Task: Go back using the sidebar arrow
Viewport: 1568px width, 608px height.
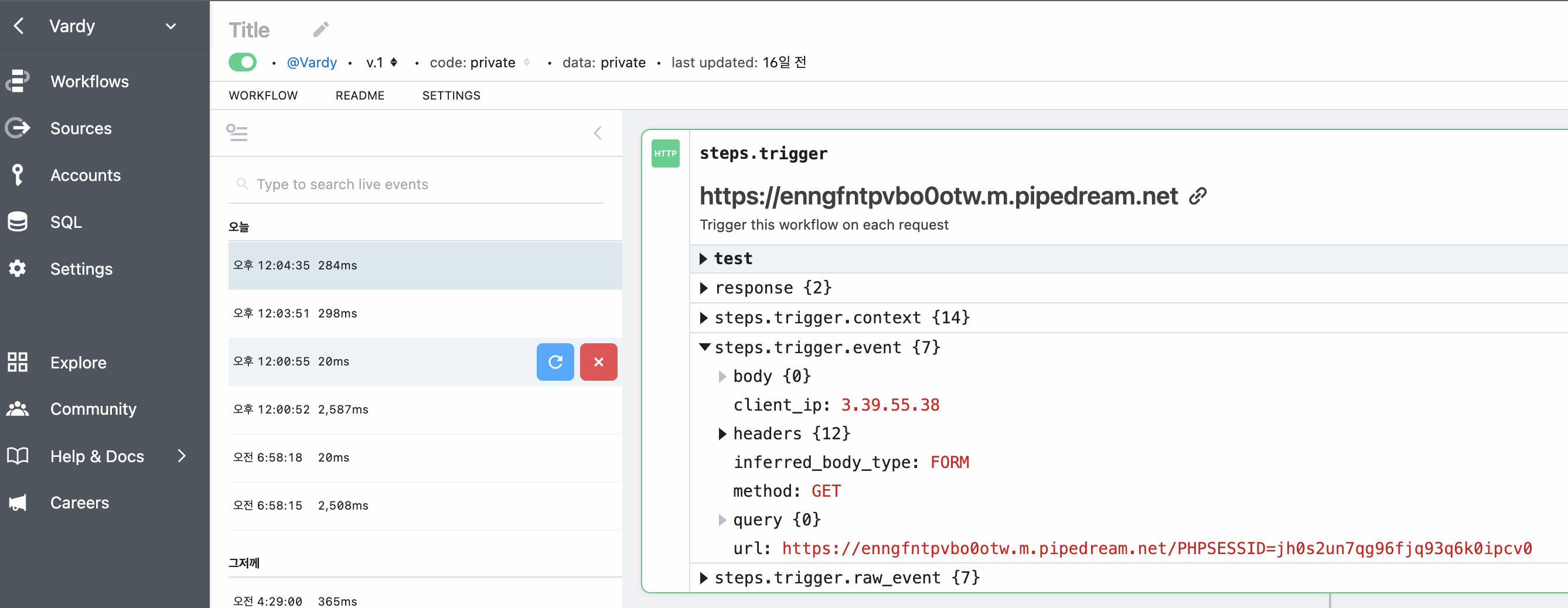Action: click(x=19, y=26)
